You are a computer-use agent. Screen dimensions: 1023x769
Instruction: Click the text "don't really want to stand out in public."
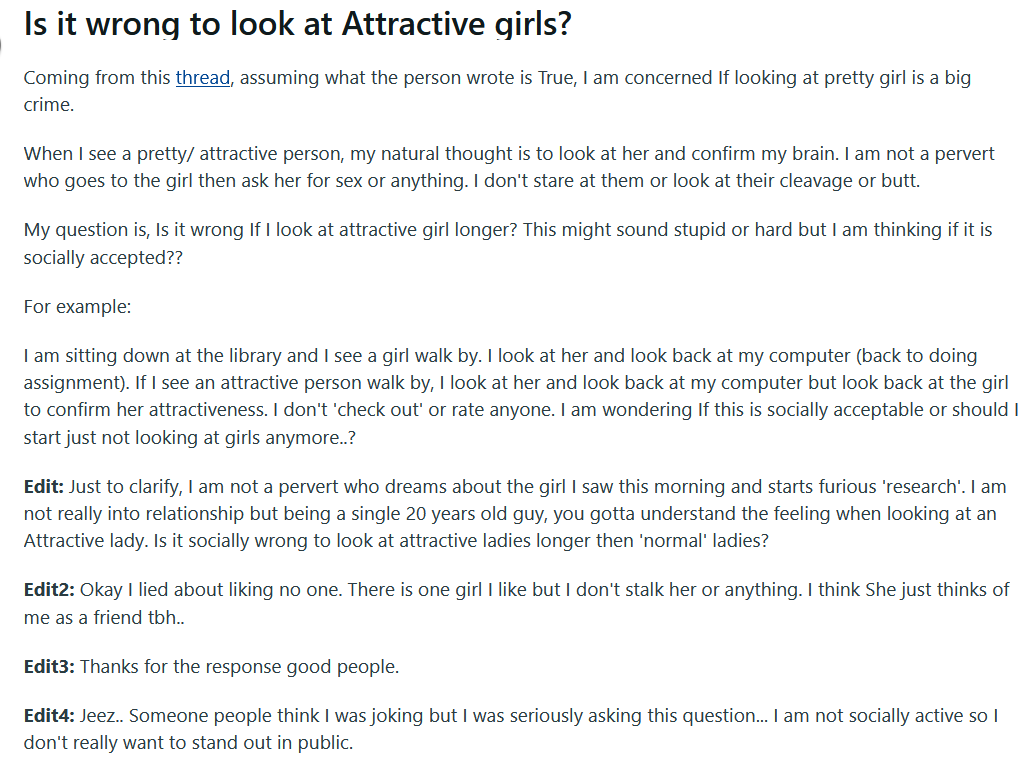[x=189, y=743]
